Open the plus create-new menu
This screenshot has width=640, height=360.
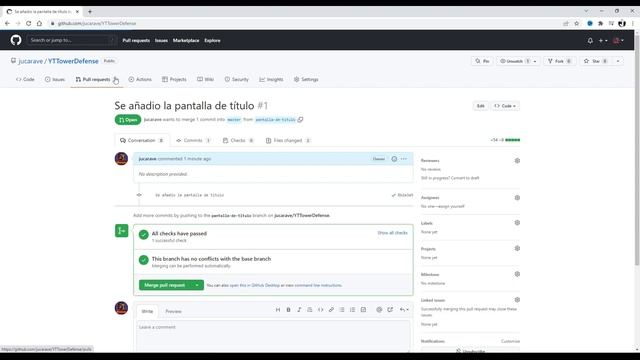(x=603, y=40)
